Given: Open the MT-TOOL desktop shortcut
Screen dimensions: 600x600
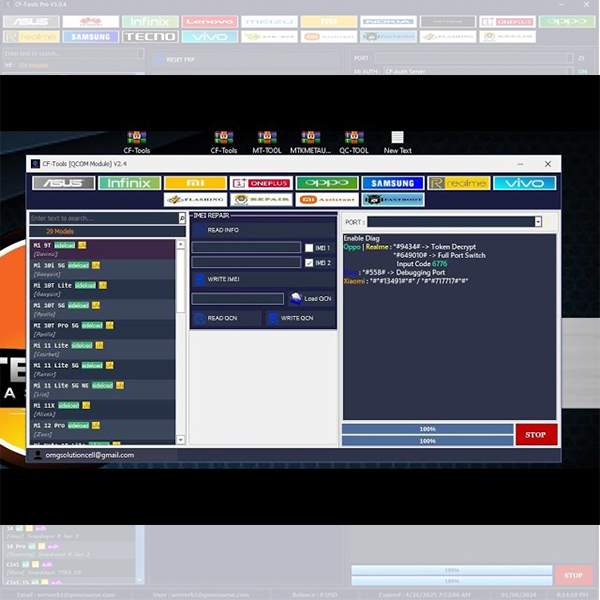Looking at the screenshot, I should (x=267, y=141).
